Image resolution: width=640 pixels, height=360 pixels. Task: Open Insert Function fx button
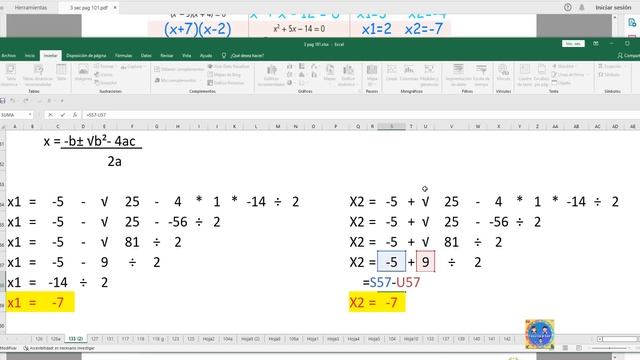point(75,115)
